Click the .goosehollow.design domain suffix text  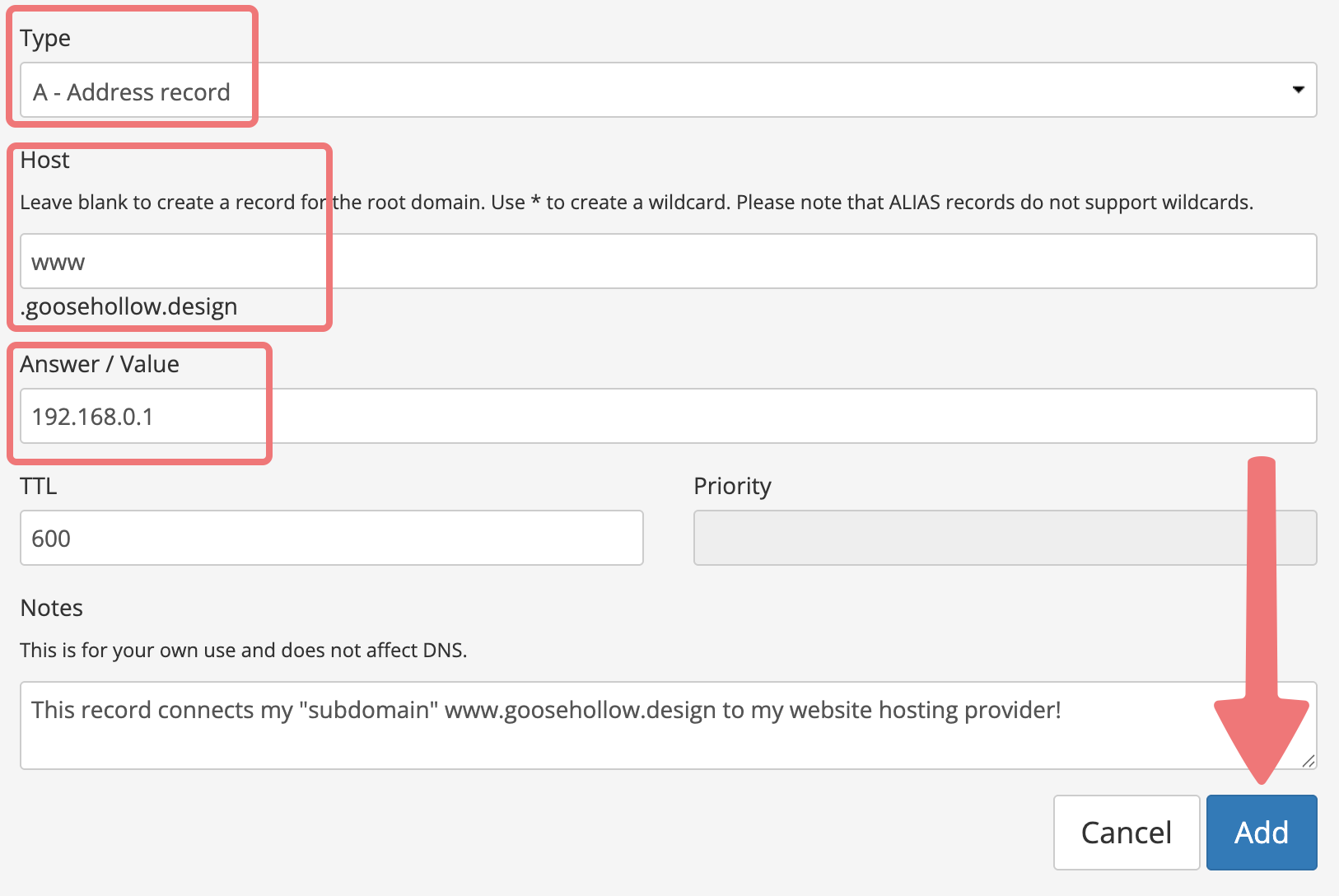128,306
